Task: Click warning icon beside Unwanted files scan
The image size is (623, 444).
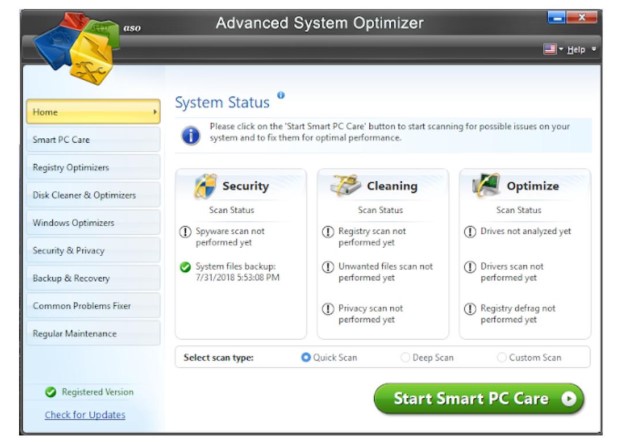Action: click(328, 267)
